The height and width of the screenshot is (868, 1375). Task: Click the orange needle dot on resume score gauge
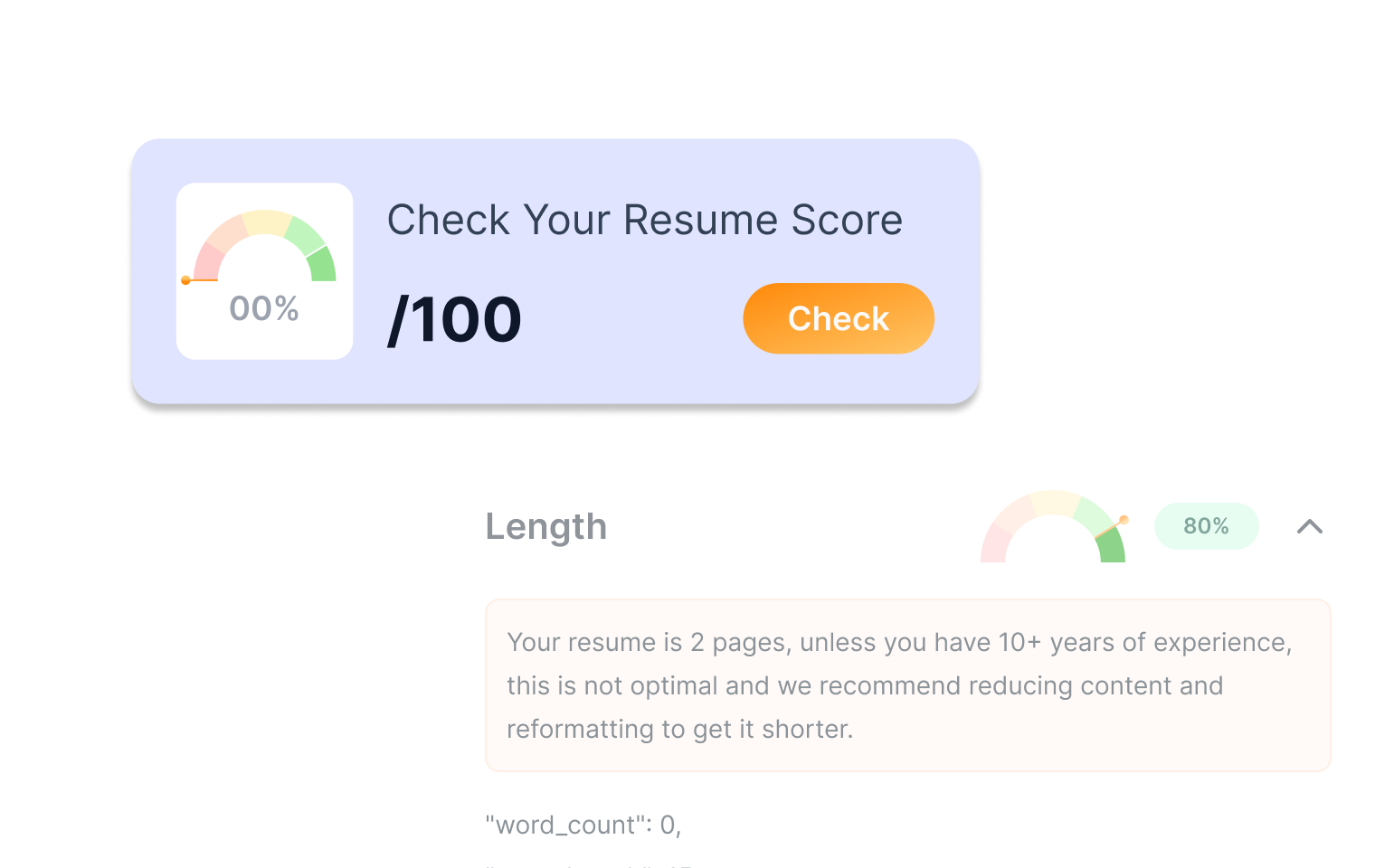[x=185, y=280]
